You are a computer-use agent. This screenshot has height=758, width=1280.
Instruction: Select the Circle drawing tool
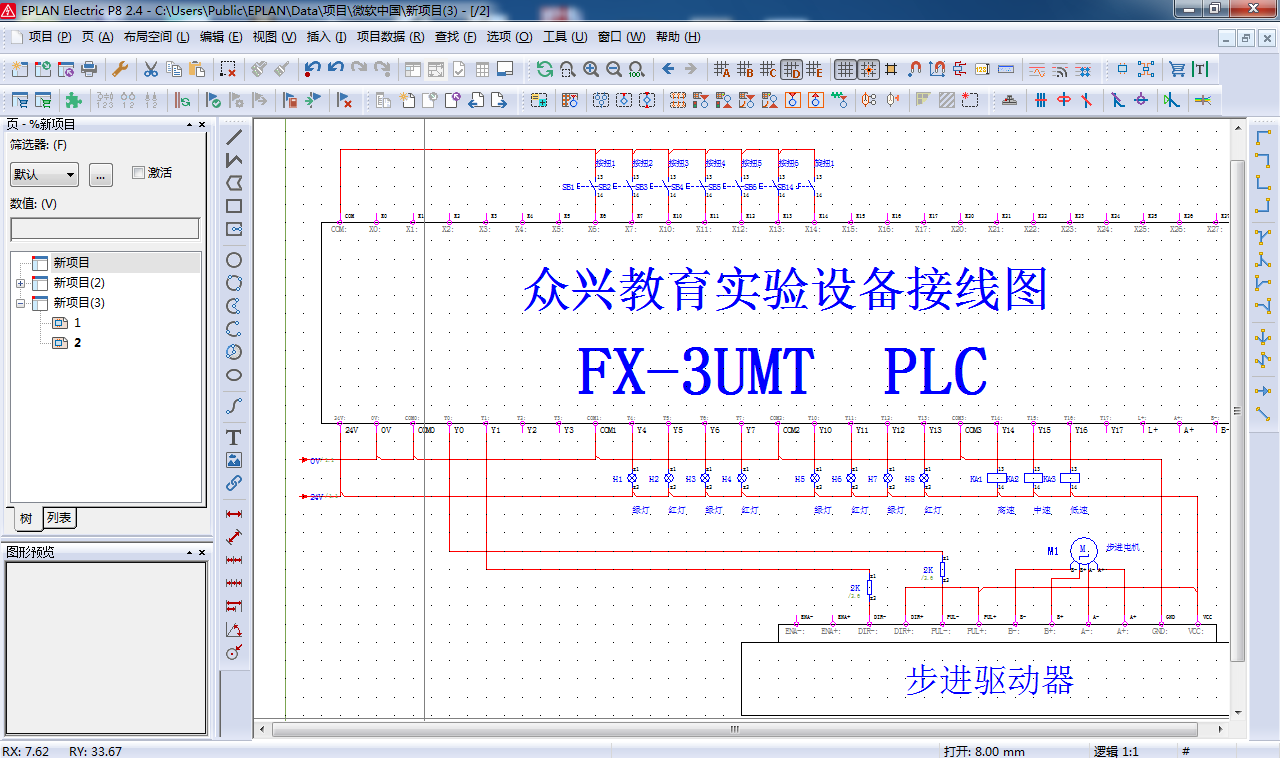pos(234,260)
